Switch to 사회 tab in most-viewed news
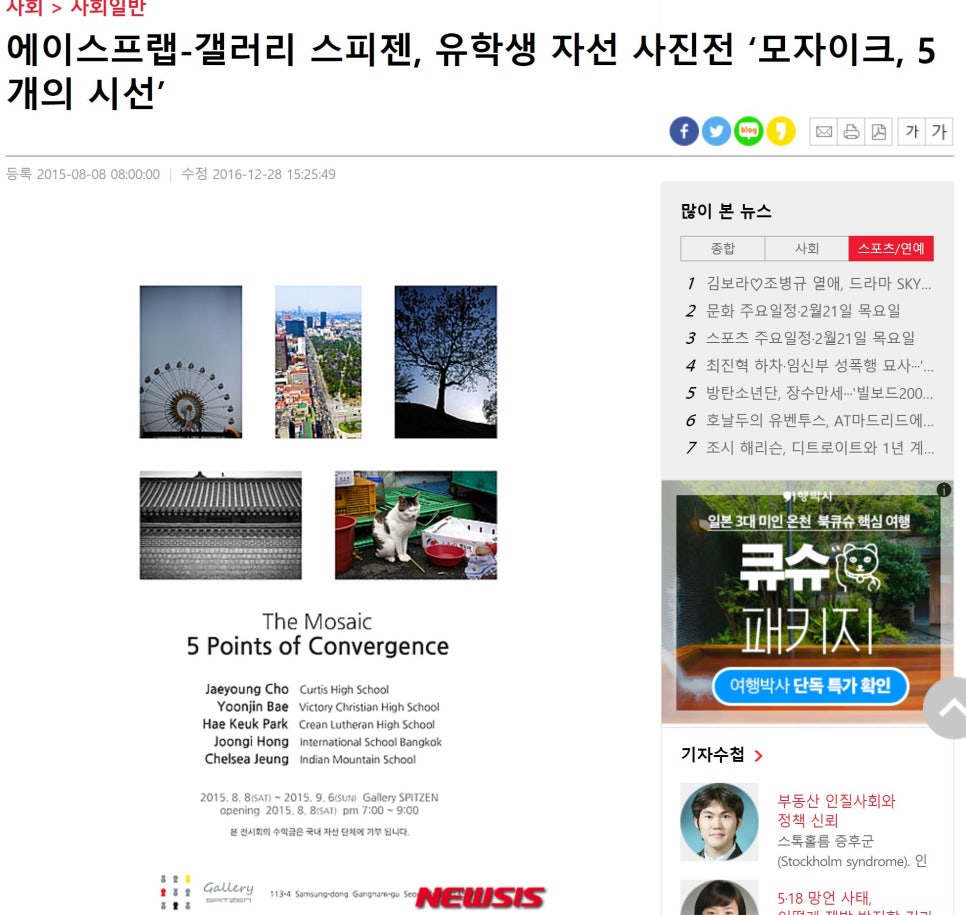 pos(806,248)
